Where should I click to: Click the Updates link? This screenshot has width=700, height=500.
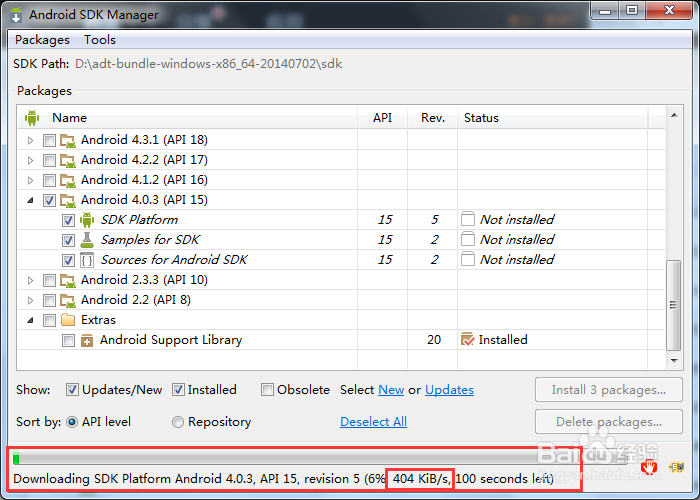pyautogui.click(x=449, y=390)
